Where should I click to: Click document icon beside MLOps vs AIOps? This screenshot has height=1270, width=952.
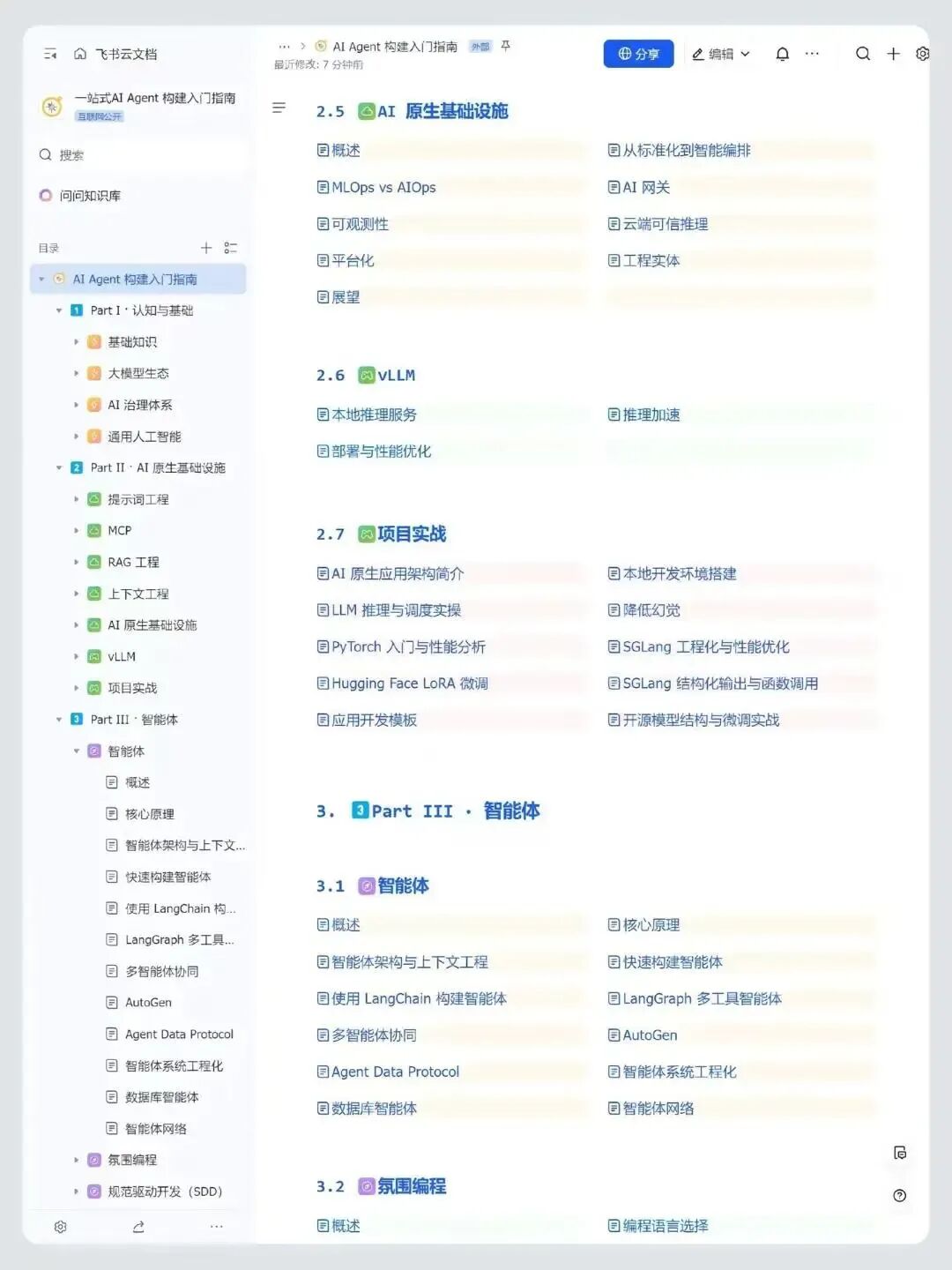tap(323, 187)
